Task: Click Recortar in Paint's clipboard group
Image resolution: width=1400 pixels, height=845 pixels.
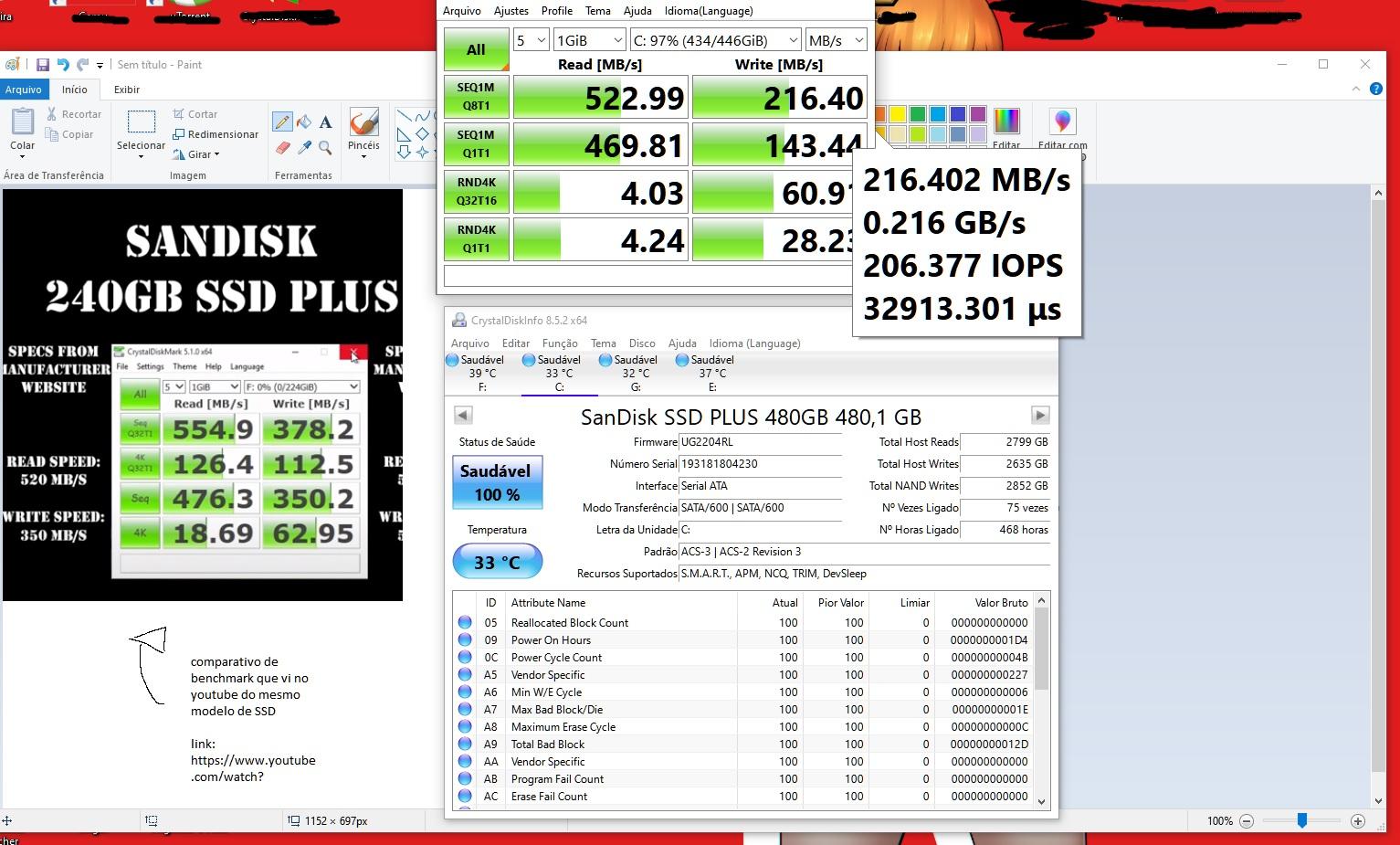Action: coord(72,114)
